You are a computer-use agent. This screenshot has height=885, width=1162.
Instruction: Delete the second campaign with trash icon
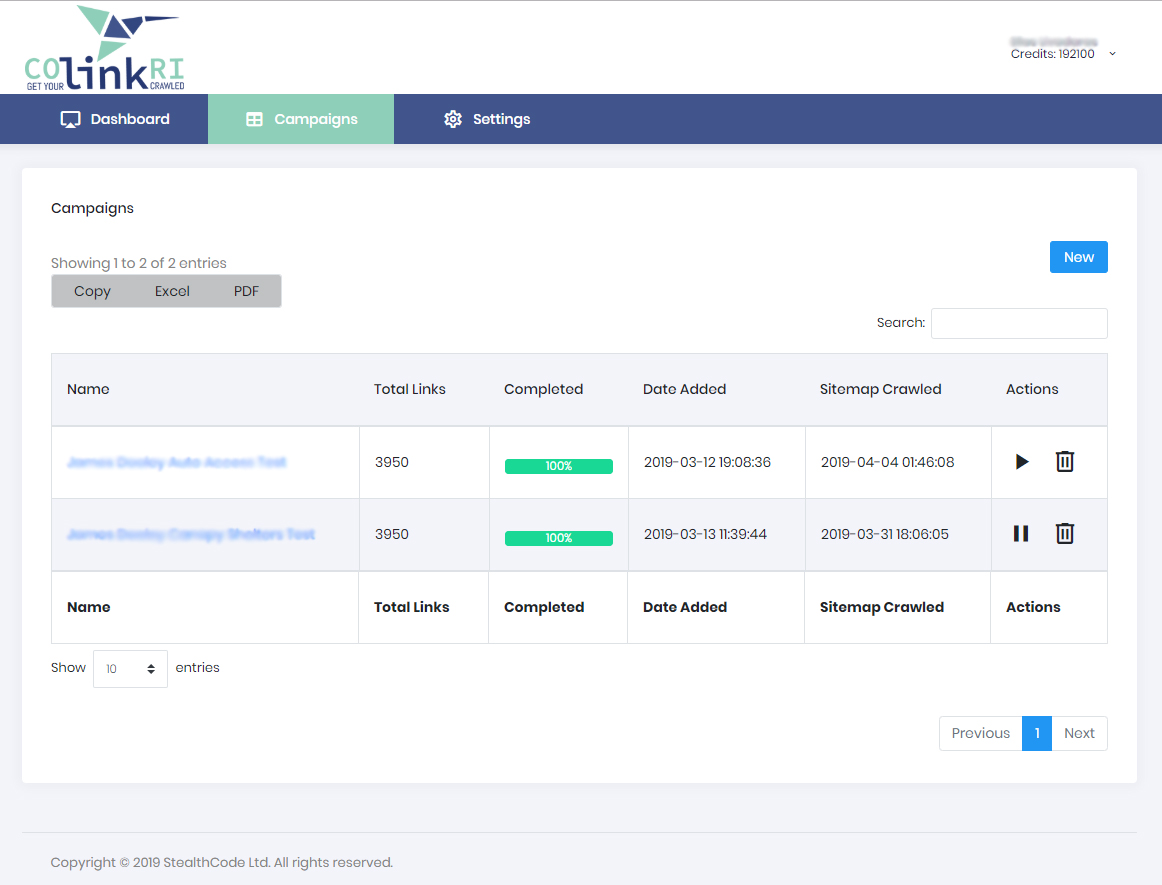[x=1065, y=534]
